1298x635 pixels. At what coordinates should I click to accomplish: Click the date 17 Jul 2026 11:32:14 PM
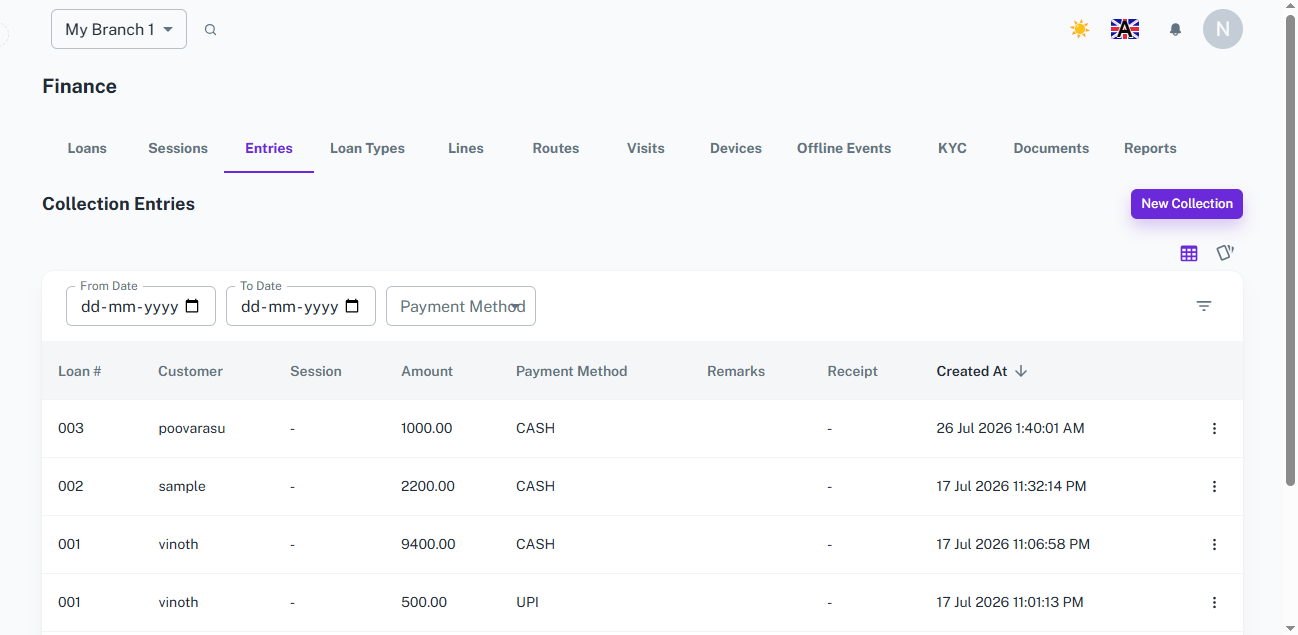coord(1011,486)
